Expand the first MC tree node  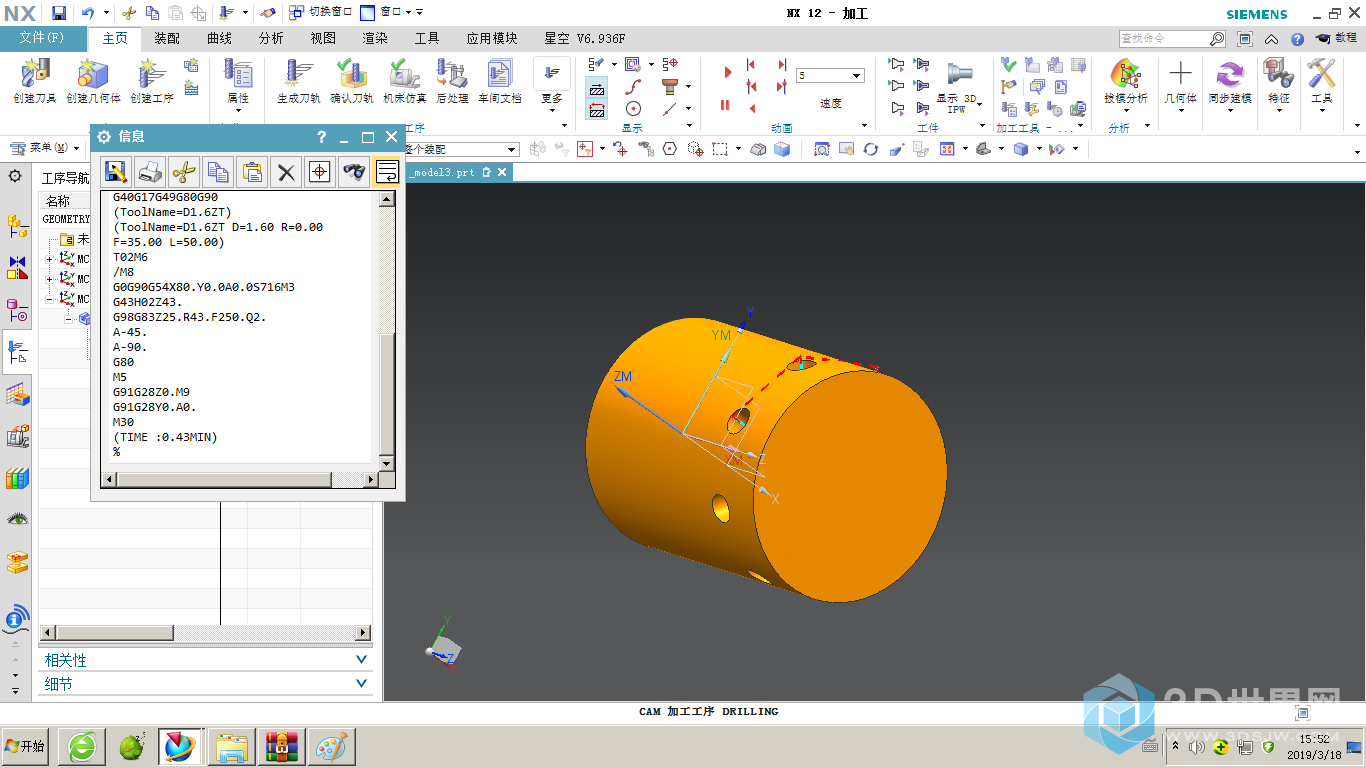(50, 260)
